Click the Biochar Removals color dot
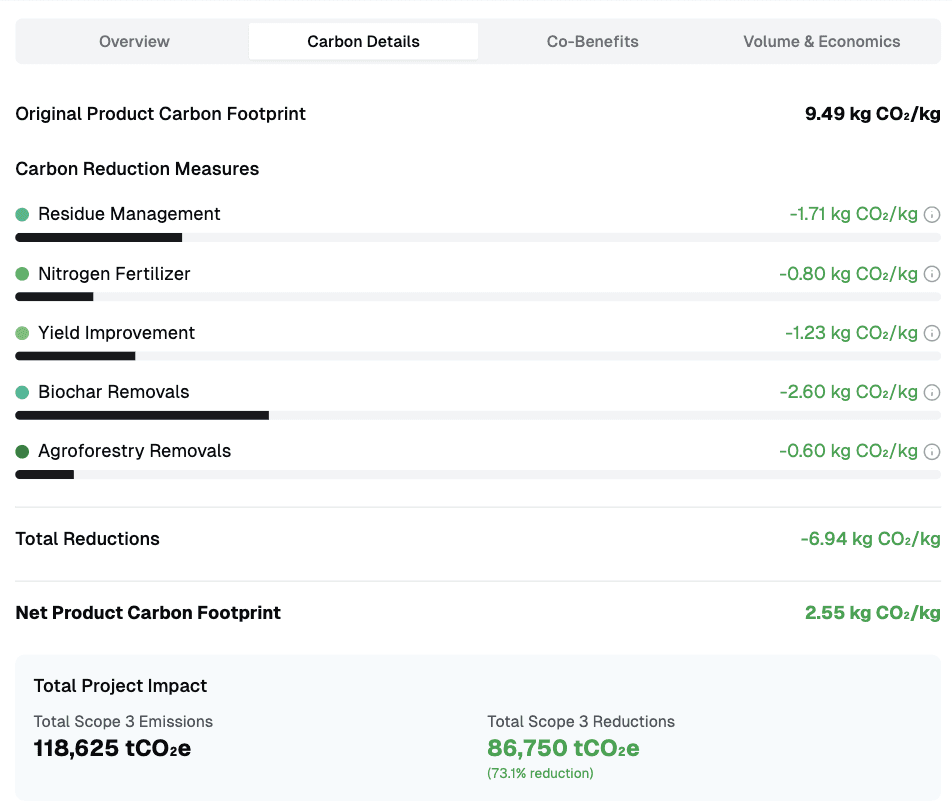 22,392
